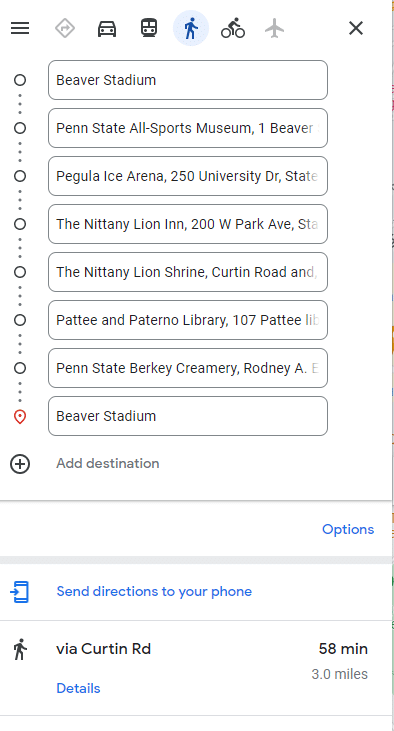This screenshot has height=731, width=394.
Task: Close the directions panel
Action: click(356, 28)
